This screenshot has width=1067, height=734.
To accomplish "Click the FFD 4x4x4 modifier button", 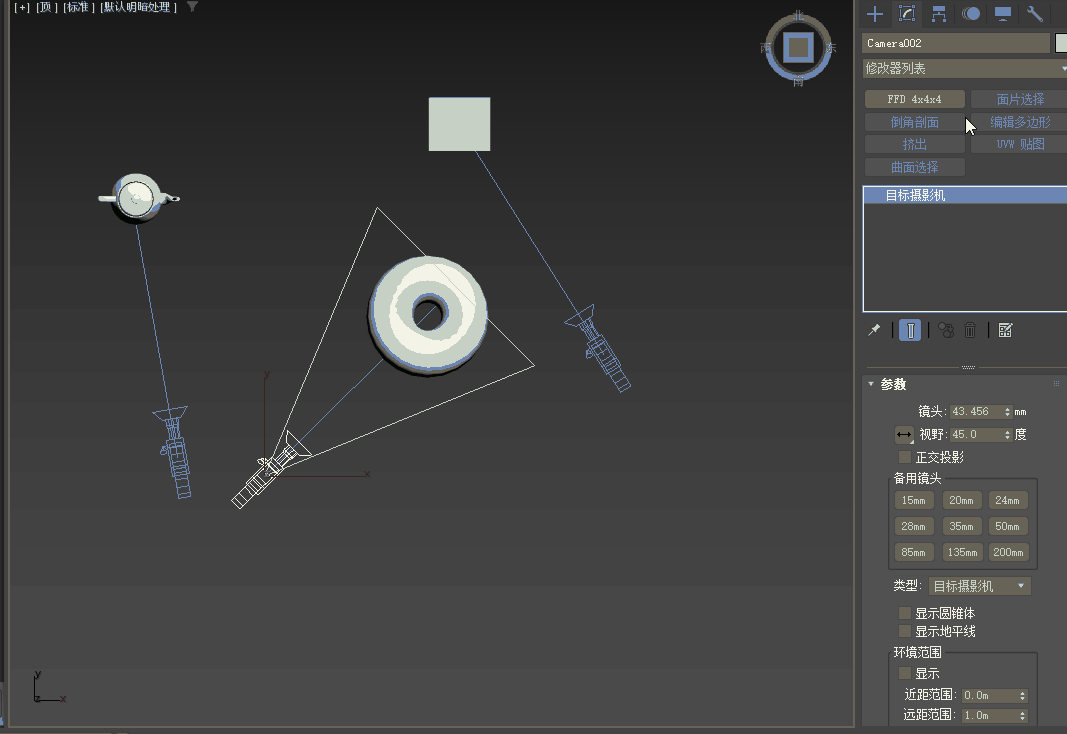I will tap(915, 99).
